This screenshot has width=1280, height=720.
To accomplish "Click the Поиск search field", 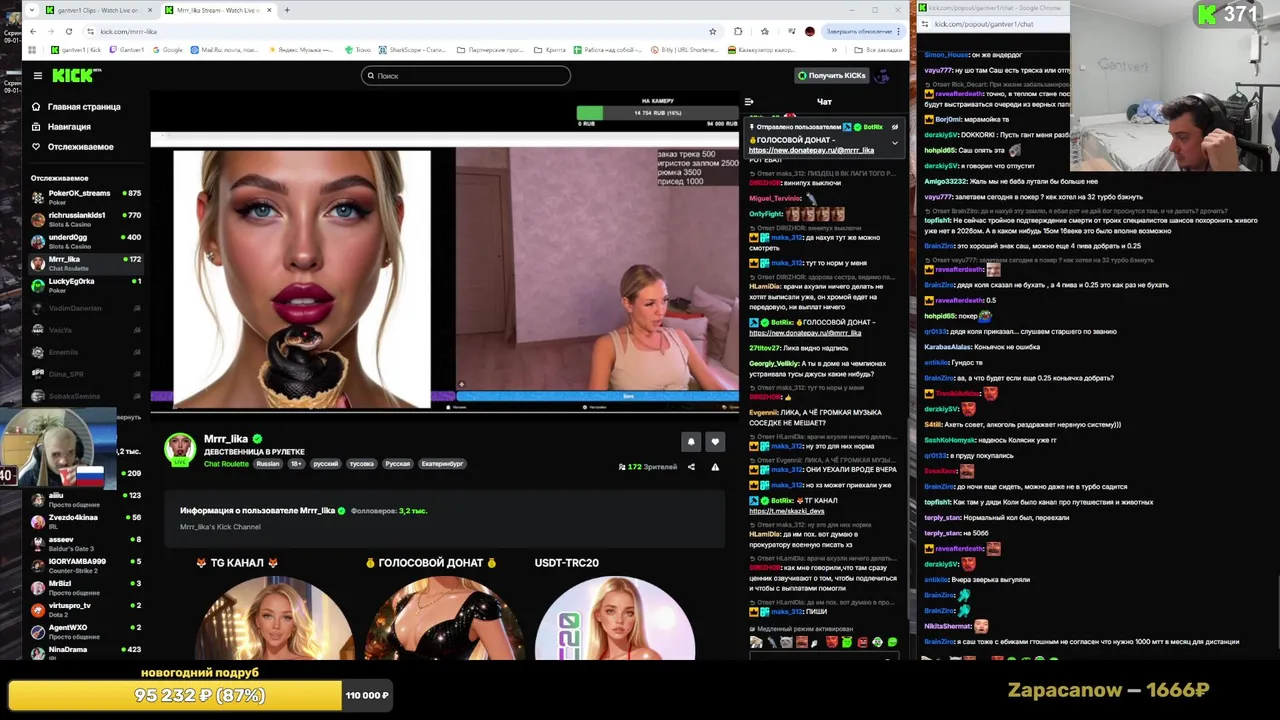I will point(466,75).
